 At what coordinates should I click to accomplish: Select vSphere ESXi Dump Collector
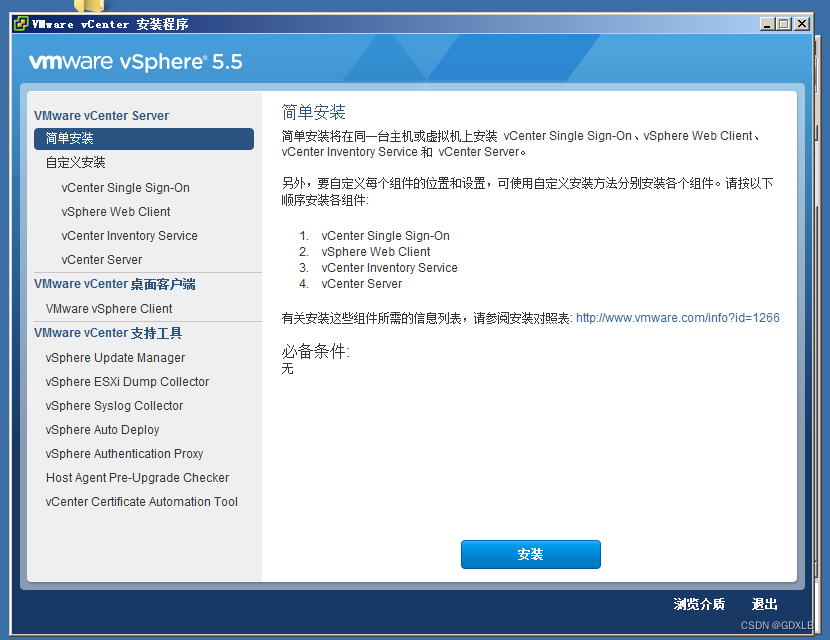127,382
